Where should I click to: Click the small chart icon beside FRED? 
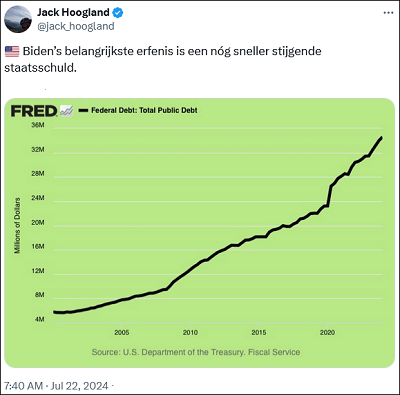(x=66, y=111)
